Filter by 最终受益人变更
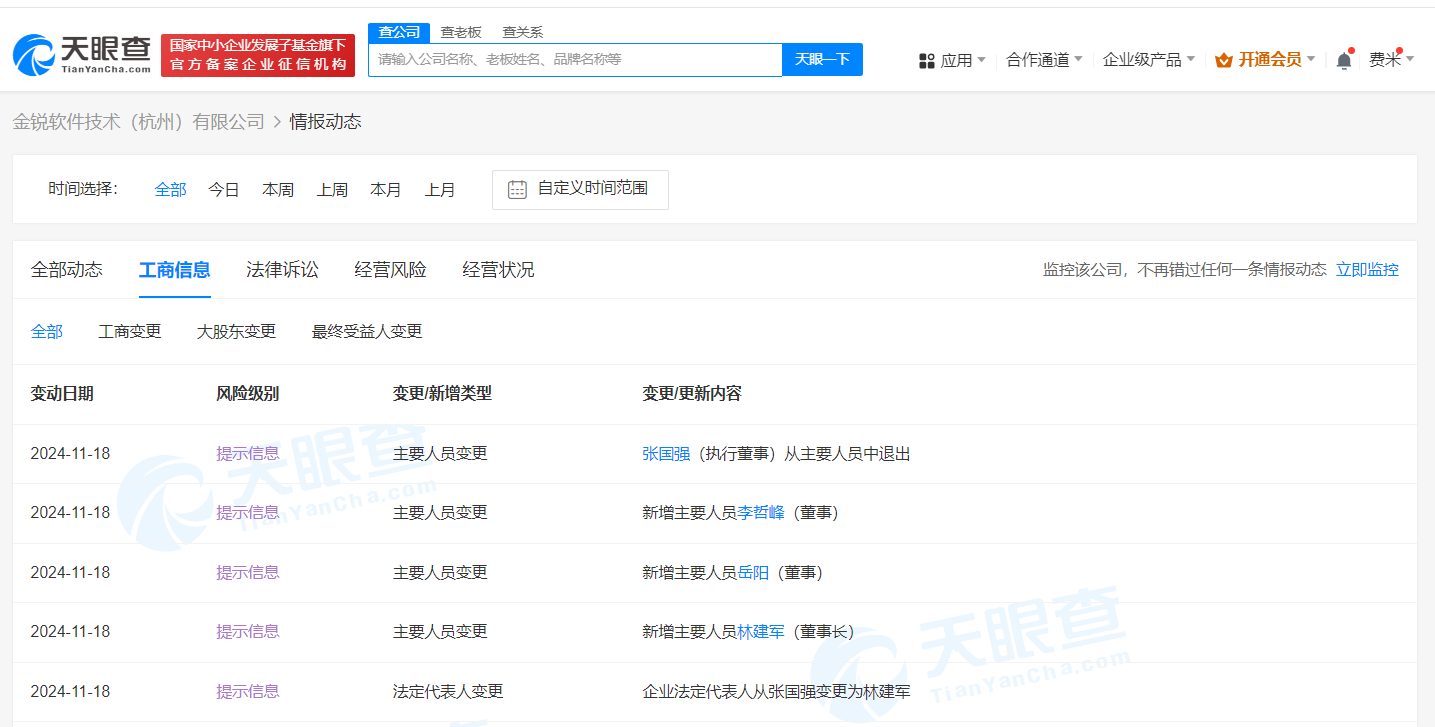1435x727 pixels. click(x=367, y=331)
